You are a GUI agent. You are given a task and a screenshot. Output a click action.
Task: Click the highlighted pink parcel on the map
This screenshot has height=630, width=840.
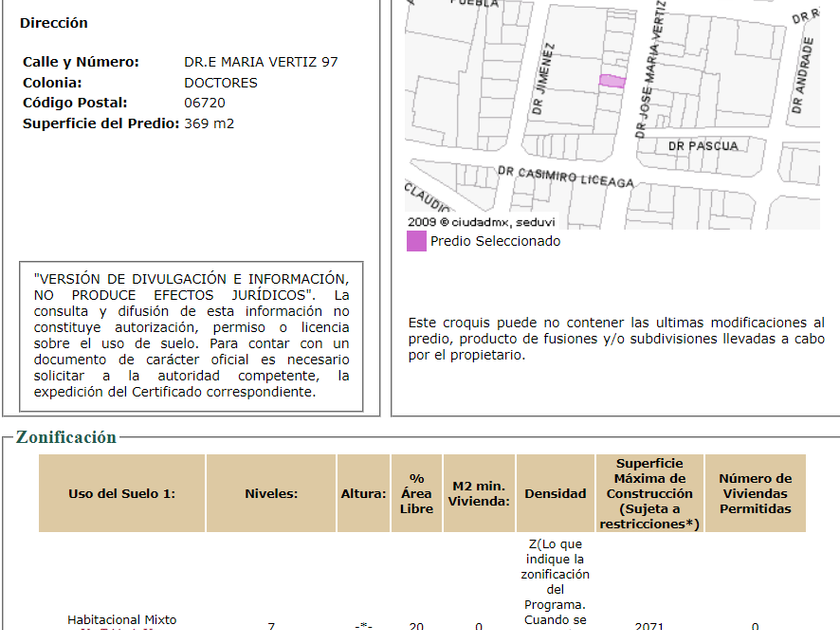click(611, 82)
